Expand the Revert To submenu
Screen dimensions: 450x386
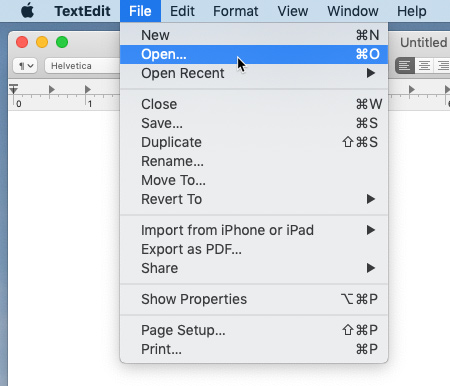click(254, 199)
